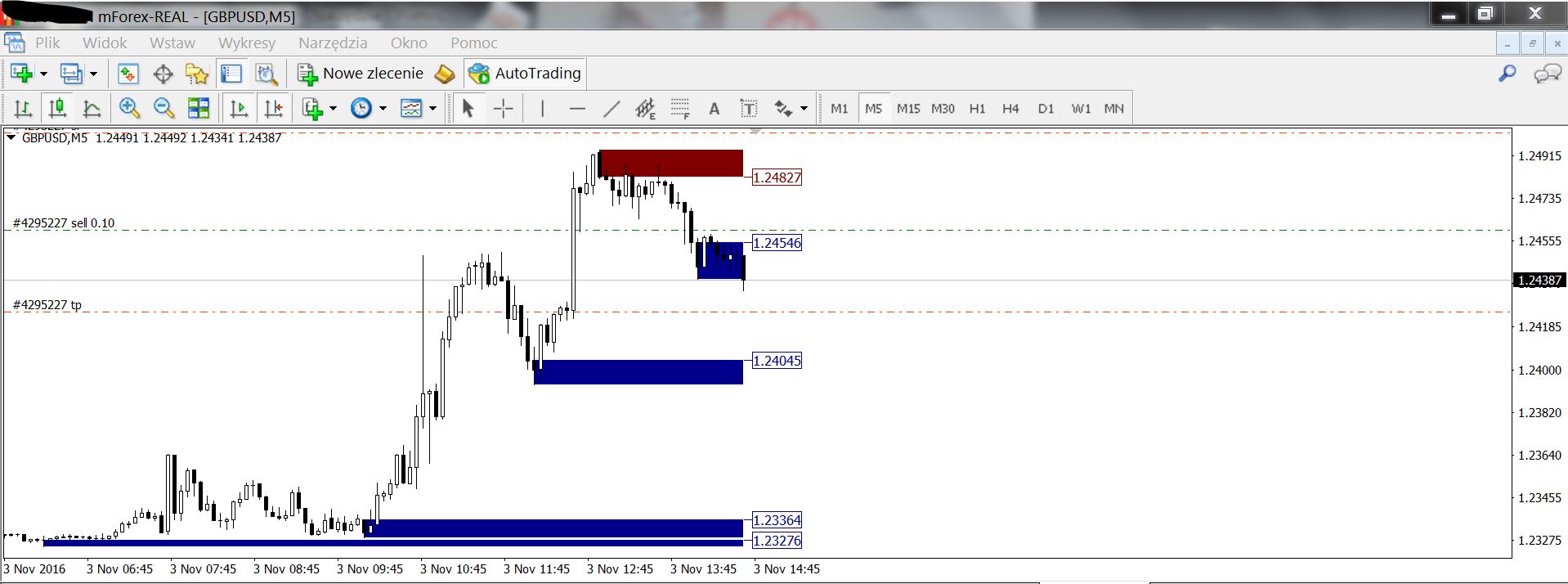Select the Text tool marked A
The height and width of the screenshot is (584, 1568).
pyautogui.click(x=715, y=108)
